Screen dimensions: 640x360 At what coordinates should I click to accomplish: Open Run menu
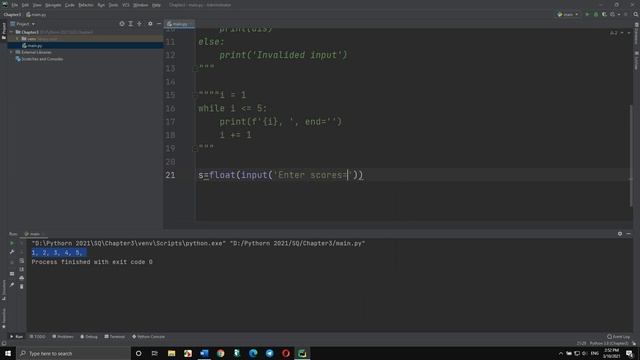point(101,5)
